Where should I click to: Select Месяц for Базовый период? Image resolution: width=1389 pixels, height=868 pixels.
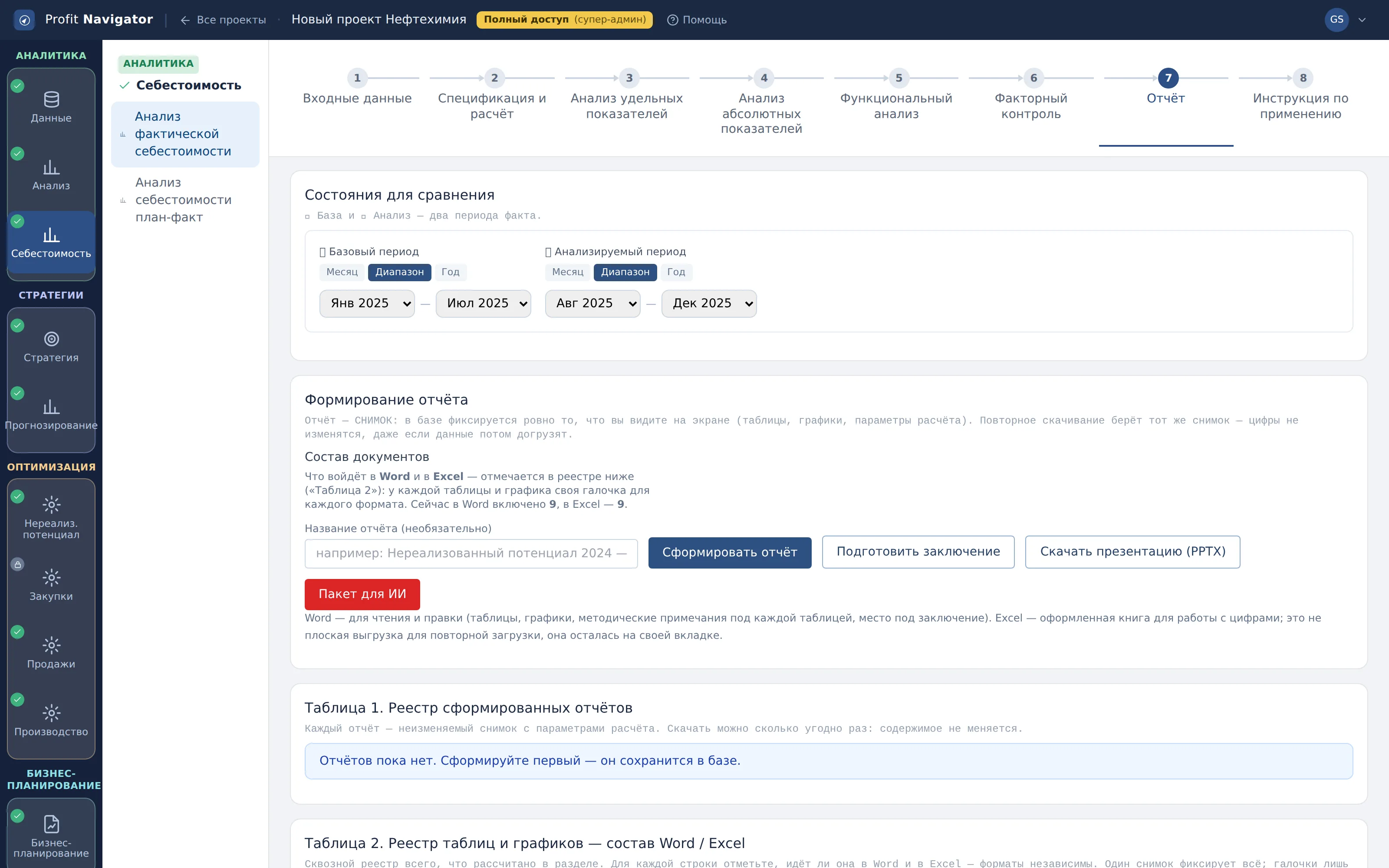pyautogui.click(x=342, y=272)
